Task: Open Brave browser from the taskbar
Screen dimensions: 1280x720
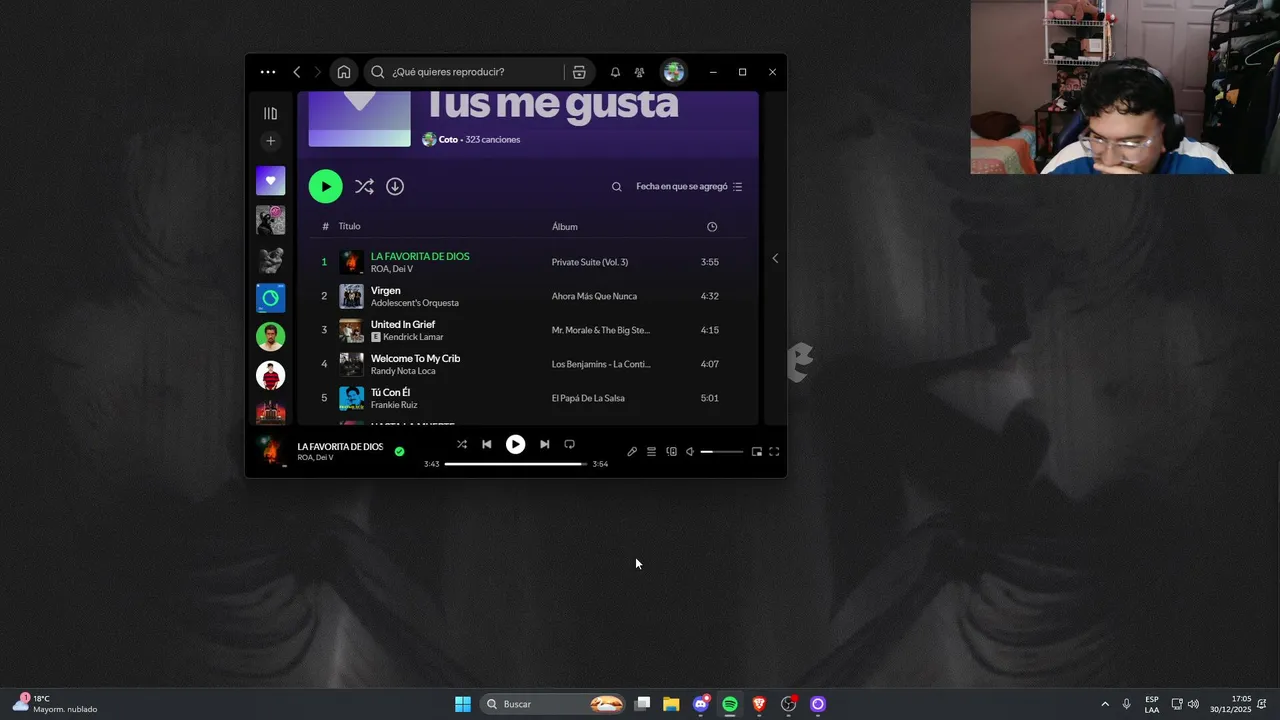Action: pyautogui.click(x=759, y=704)
